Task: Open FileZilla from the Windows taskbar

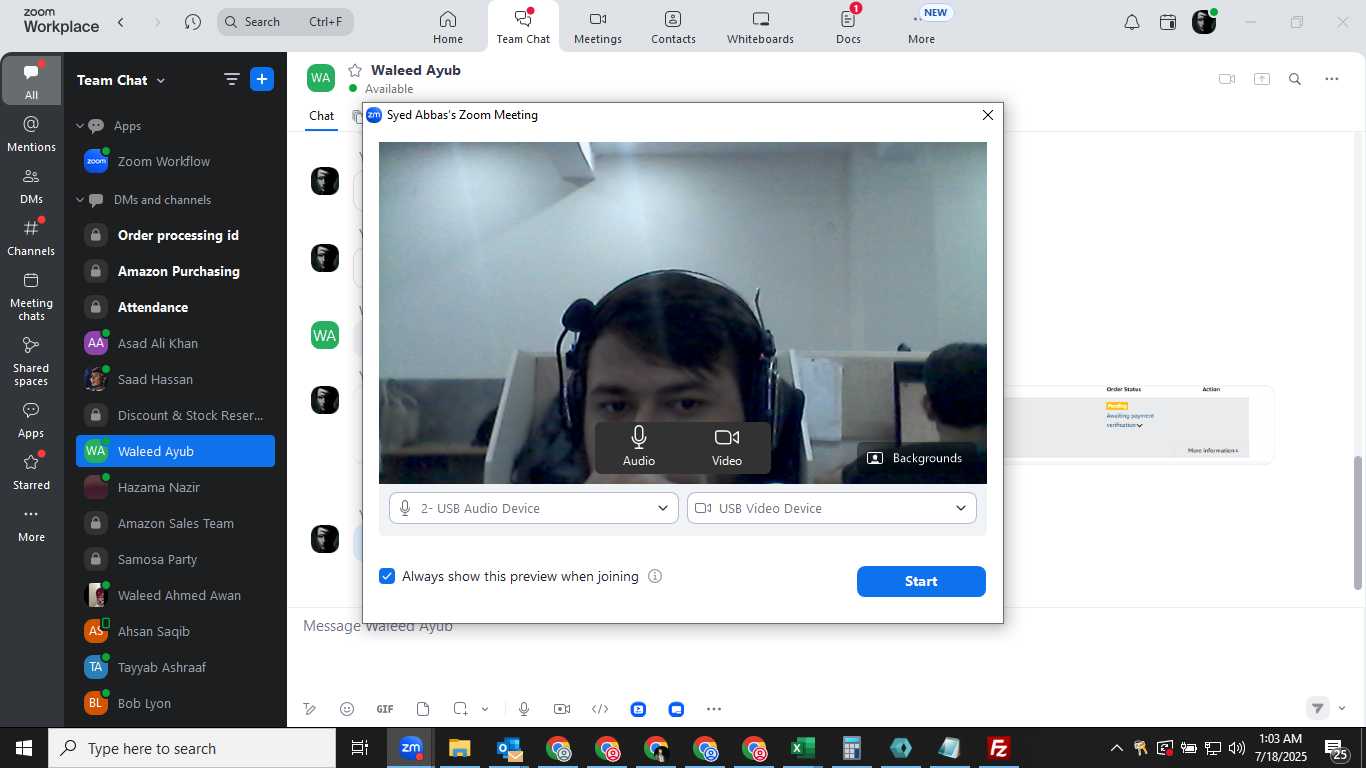Action: tap(998, 748)
